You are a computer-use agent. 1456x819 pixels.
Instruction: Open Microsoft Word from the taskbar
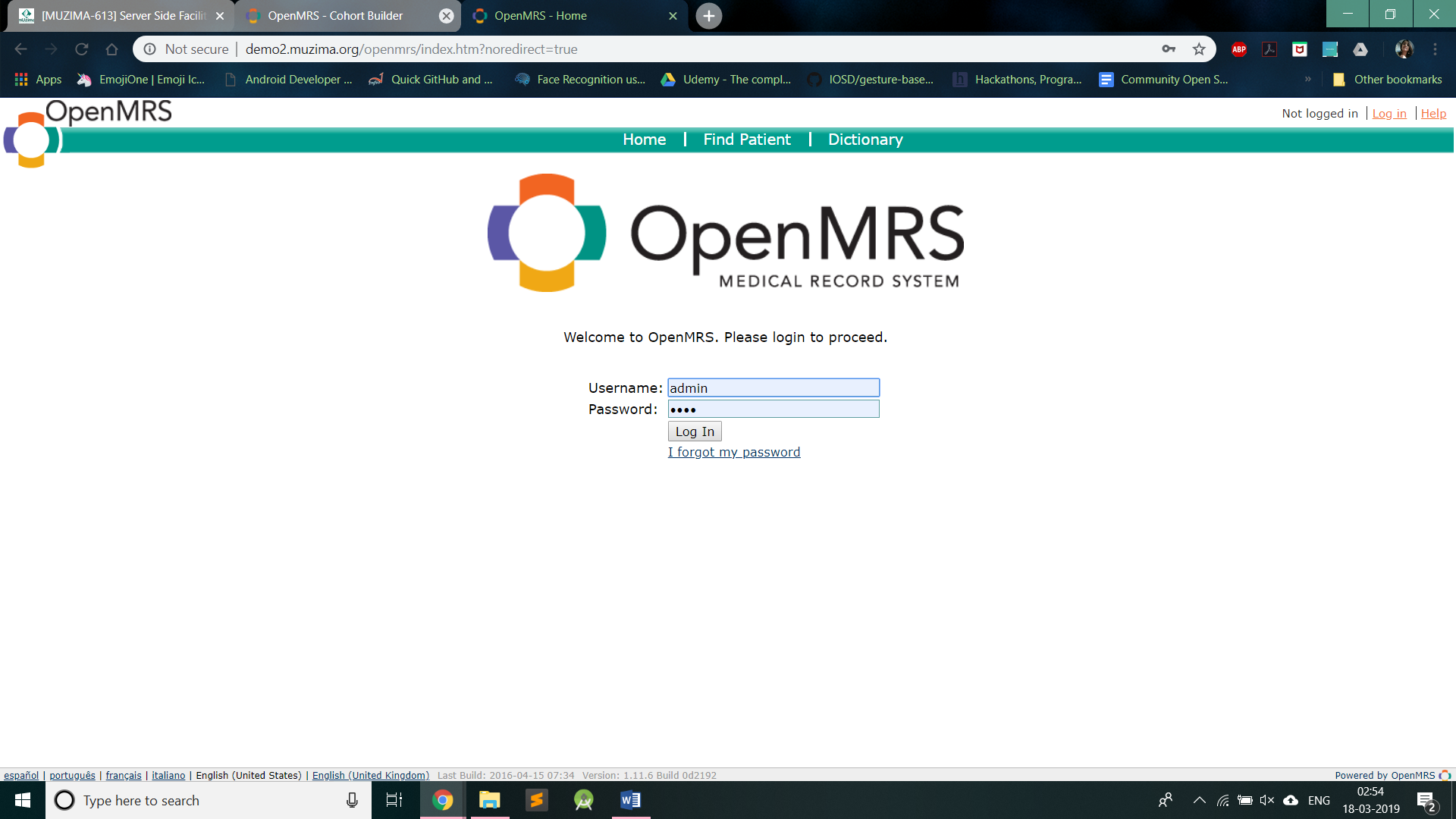point(631,800)
